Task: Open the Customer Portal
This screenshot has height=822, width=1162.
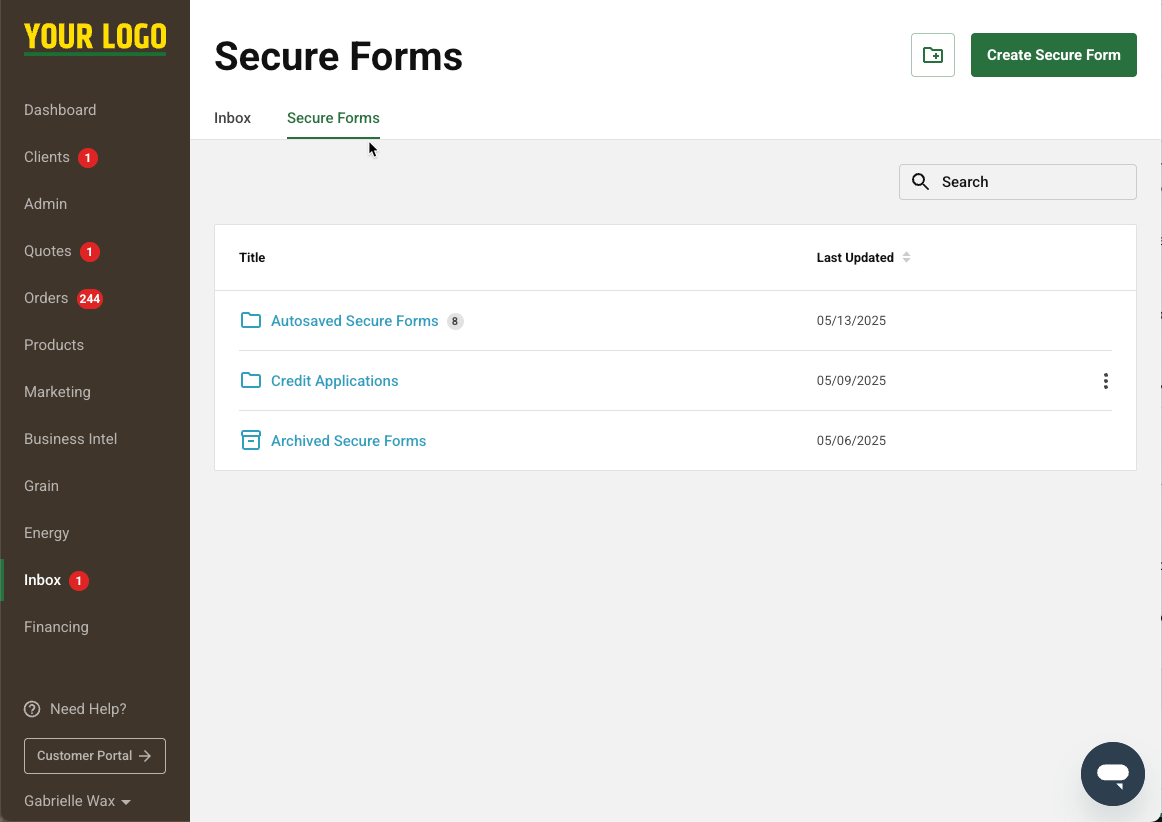Action: tap(94, 756)
